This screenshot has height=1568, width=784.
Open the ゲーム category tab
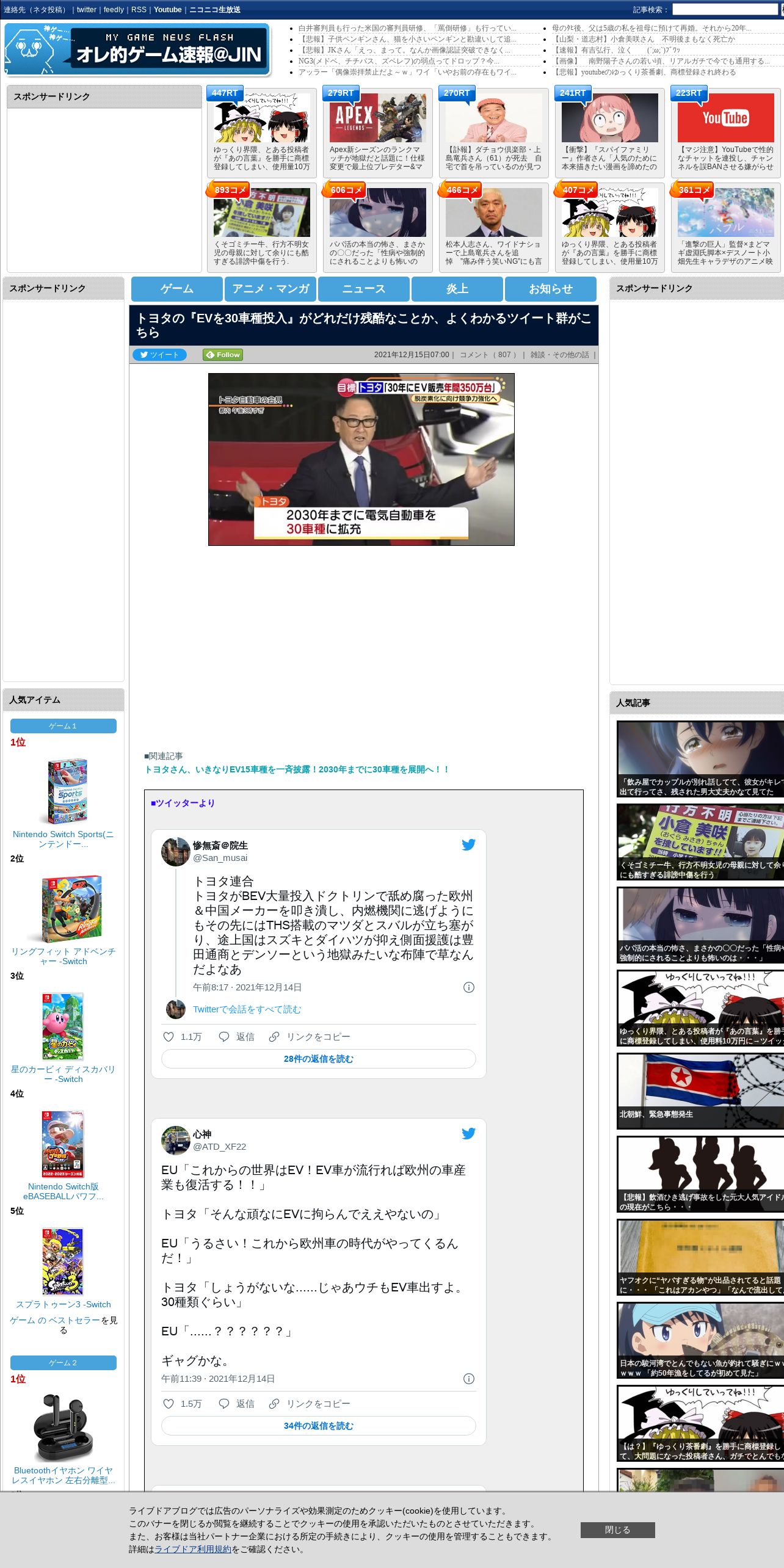click(x=177, y=289)
